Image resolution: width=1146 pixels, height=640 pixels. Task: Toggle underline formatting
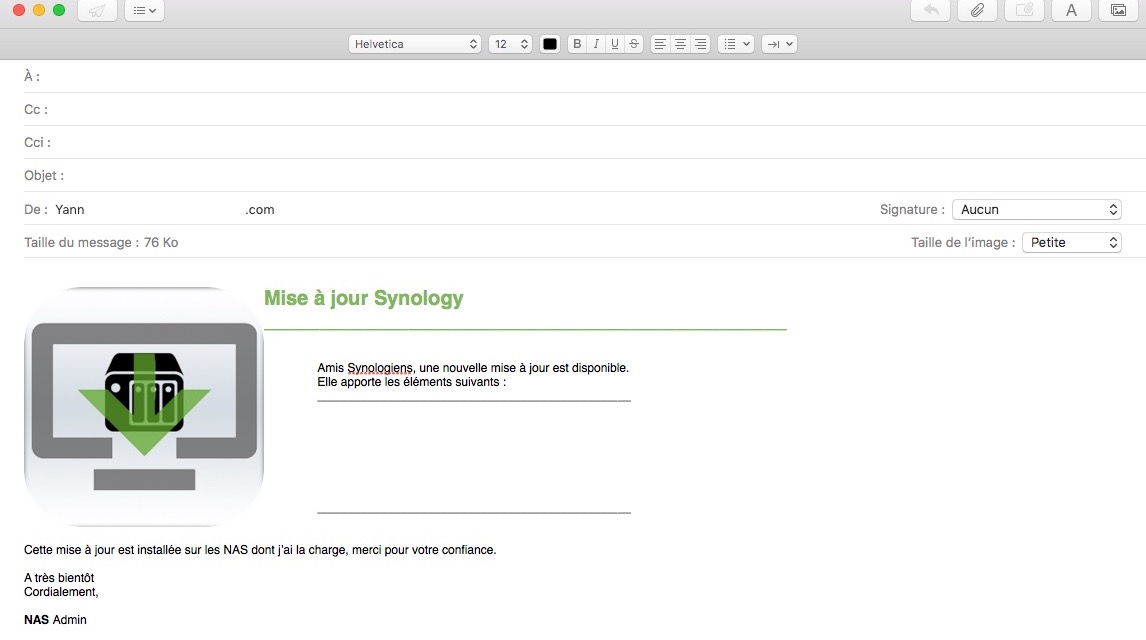pos(615,44)
